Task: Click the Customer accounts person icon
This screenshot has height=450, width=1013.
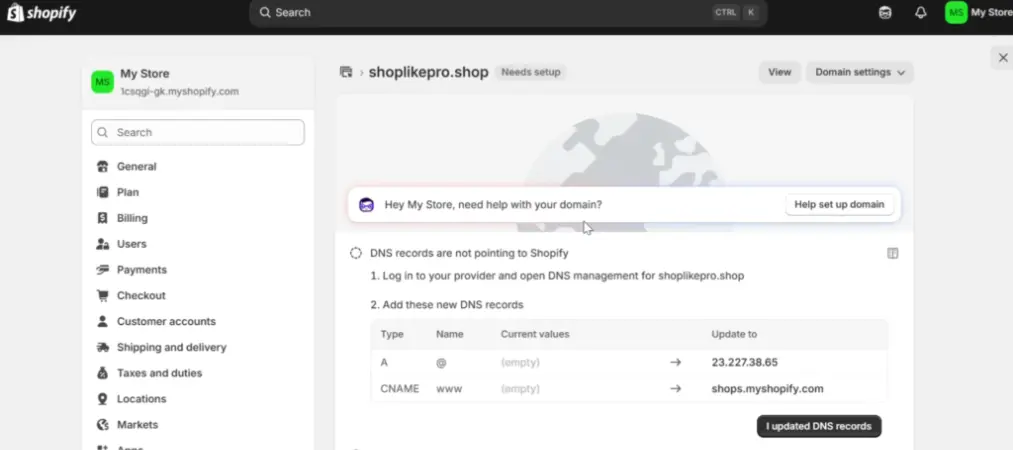Action: point(102,322)
